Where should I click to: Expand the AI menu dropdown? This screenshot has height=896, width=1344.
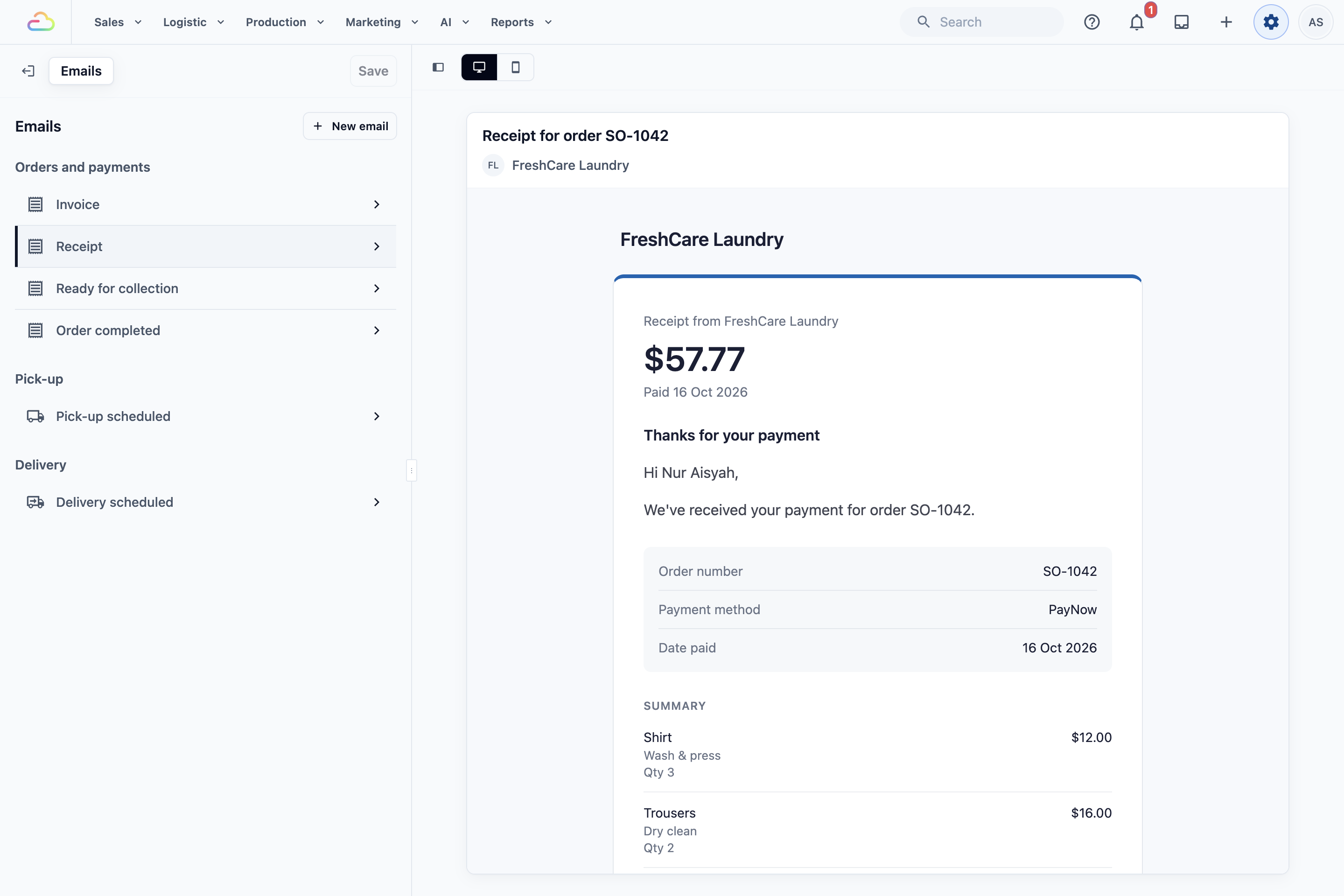point(454,22)
